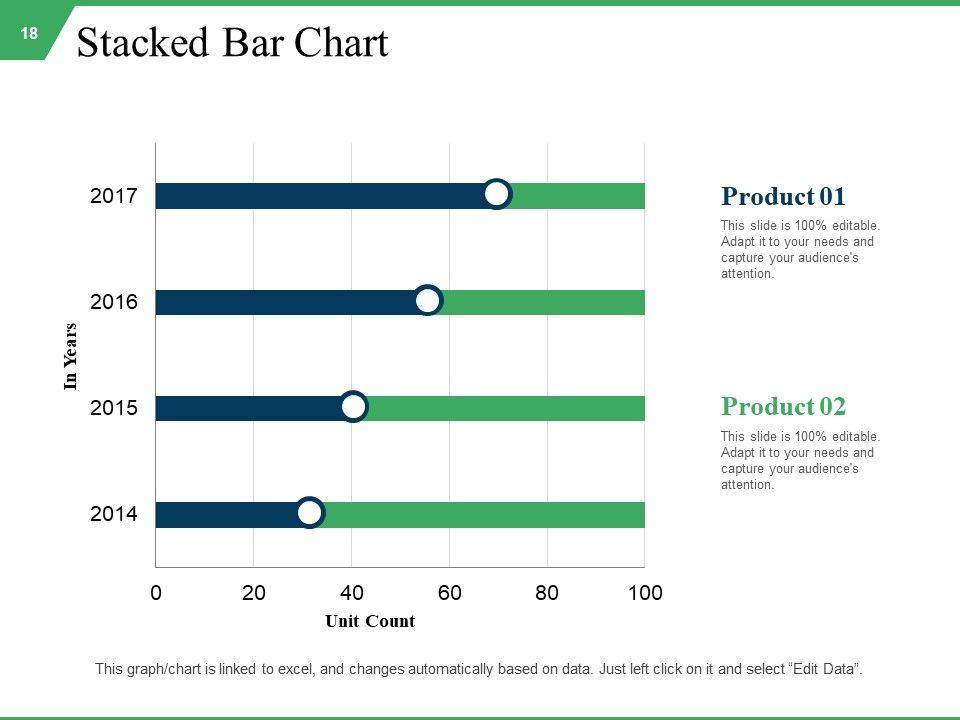Select the description text under Product 02

(800, 461)
